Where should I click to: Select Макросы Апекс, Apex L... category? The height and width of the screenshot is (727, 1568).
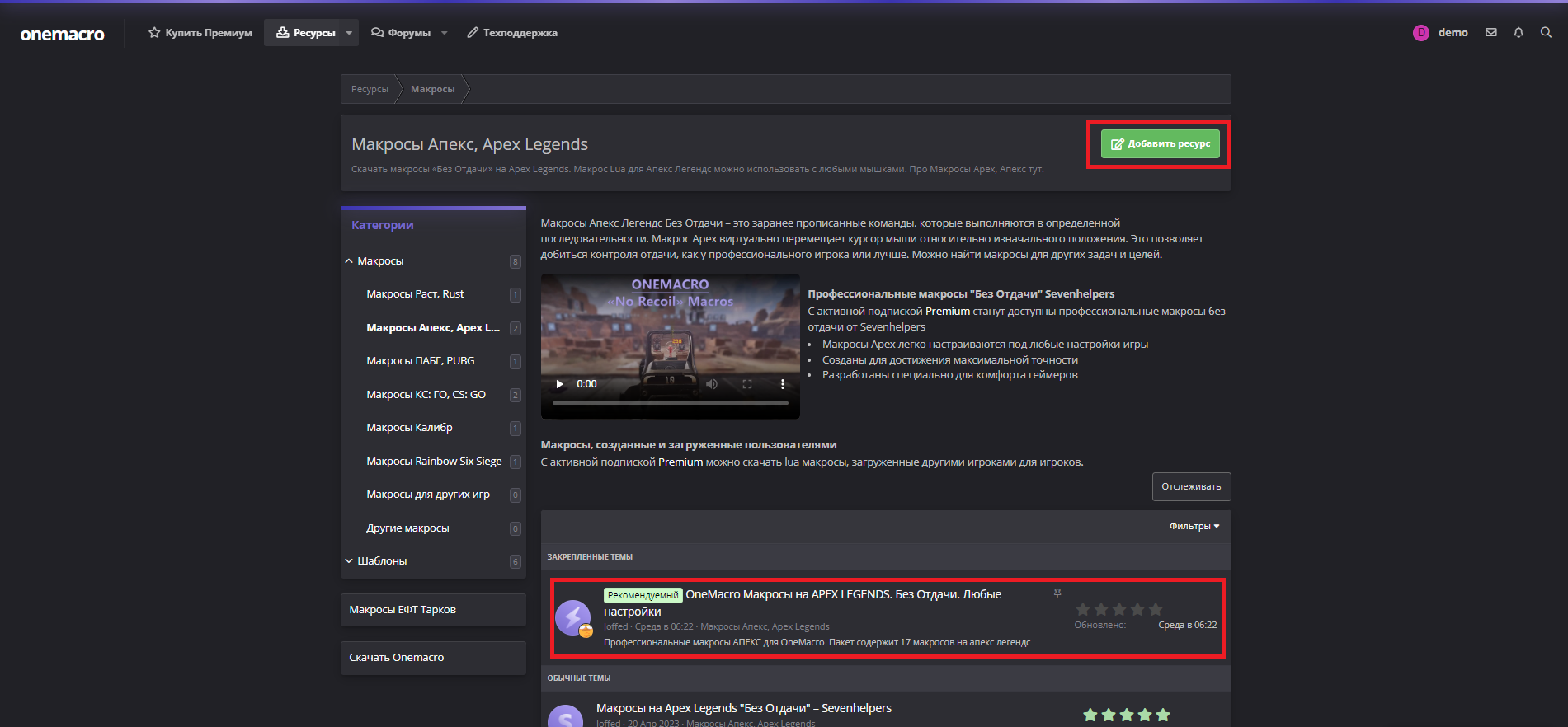click(433, 328)
